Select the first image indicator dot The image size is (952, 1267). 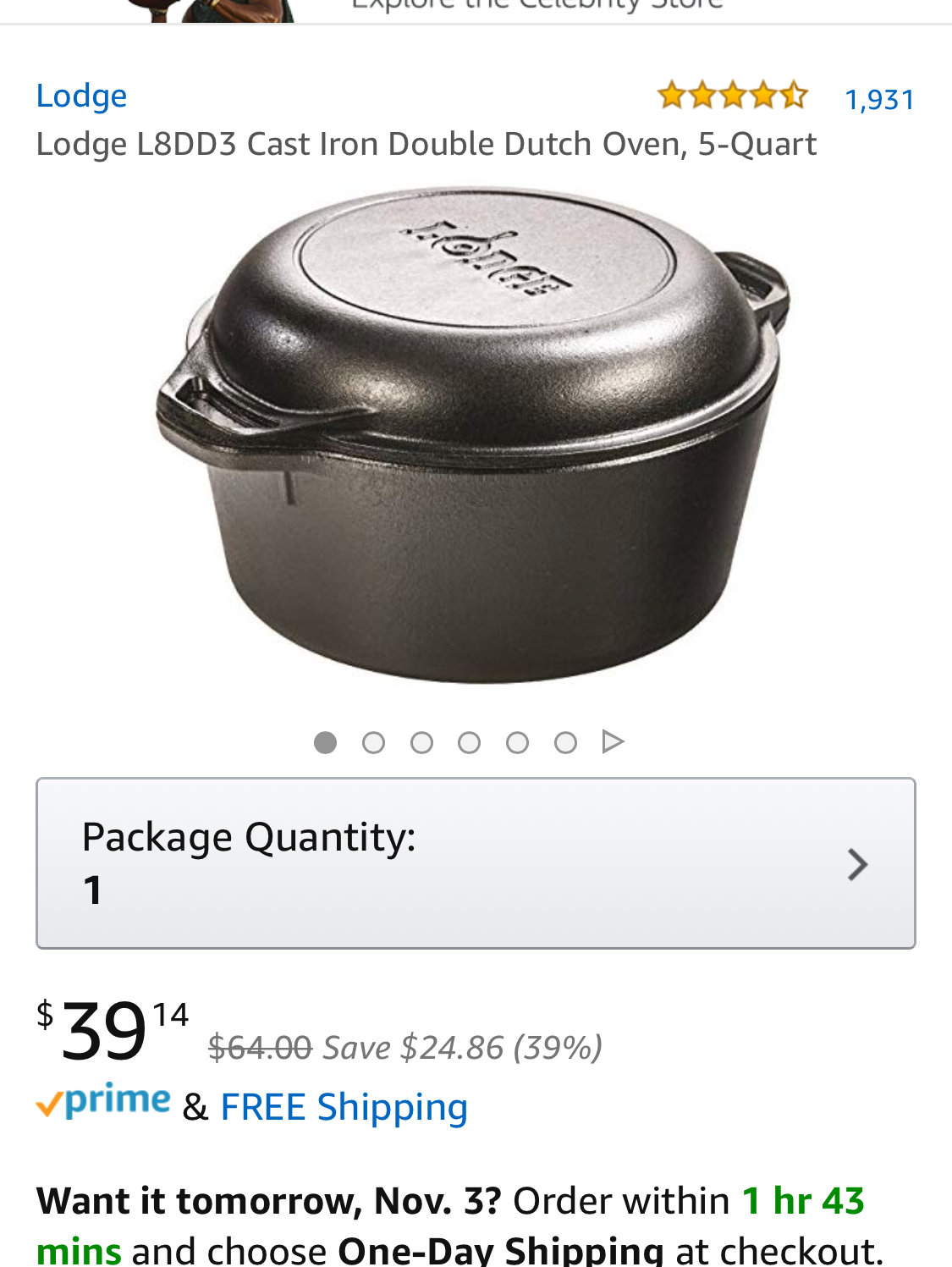tap(325, 742)
